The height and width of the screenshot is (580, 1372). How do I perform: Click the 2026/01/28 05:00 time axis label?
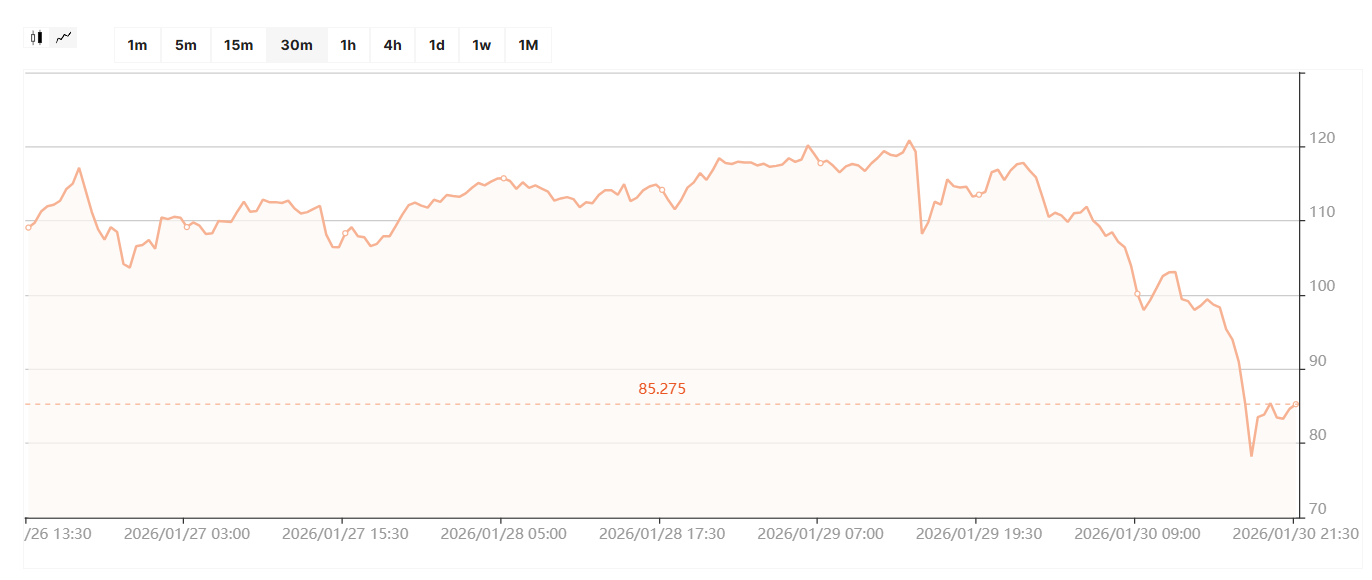[503, 534]
